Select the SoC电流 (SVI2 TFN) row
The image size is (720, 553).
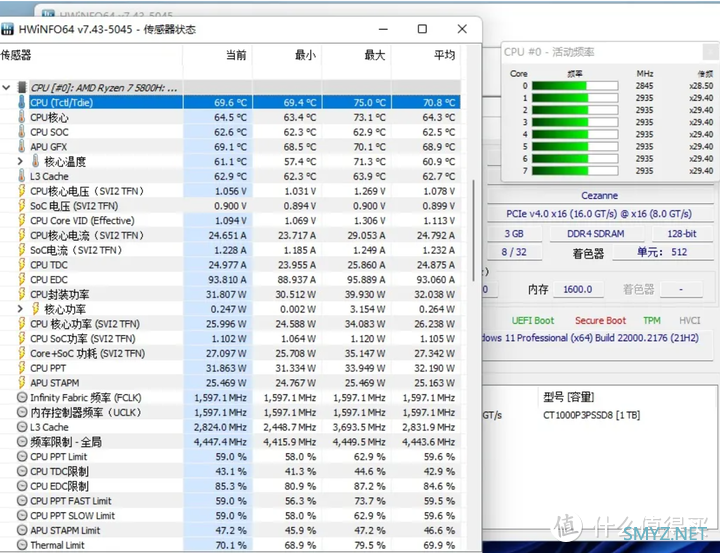(x=230, y=250)
